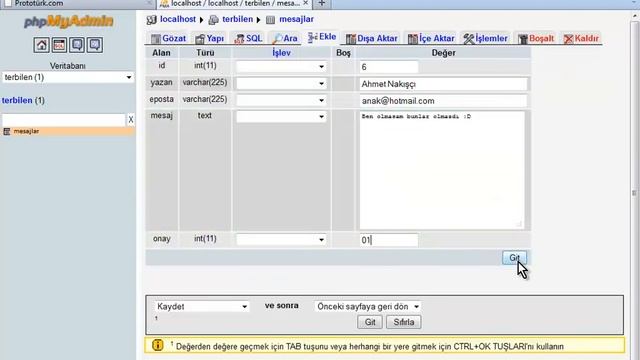Switch to the Prototürk.com browser tab
Image resolution: width=640 pixels, height=360 pixels.
[78, 4]
